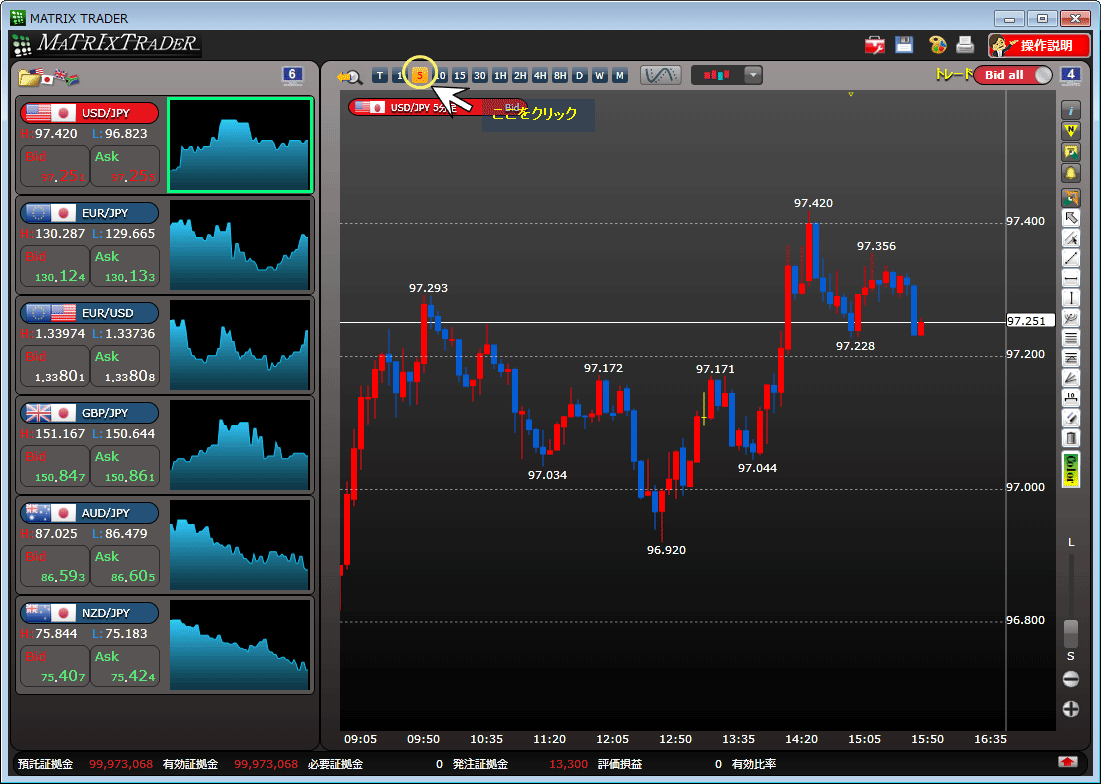
Task: Select the diagonal trend line tool
Action: click(1071, 258)
